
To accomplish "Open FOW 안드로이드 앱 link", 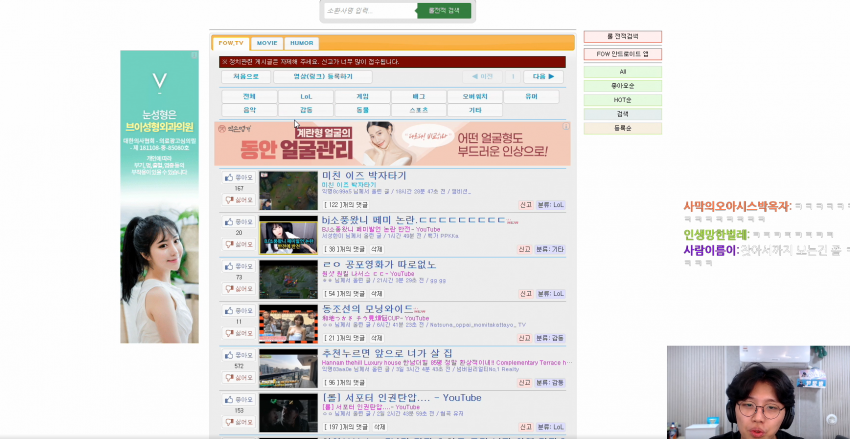I will 623,54.
